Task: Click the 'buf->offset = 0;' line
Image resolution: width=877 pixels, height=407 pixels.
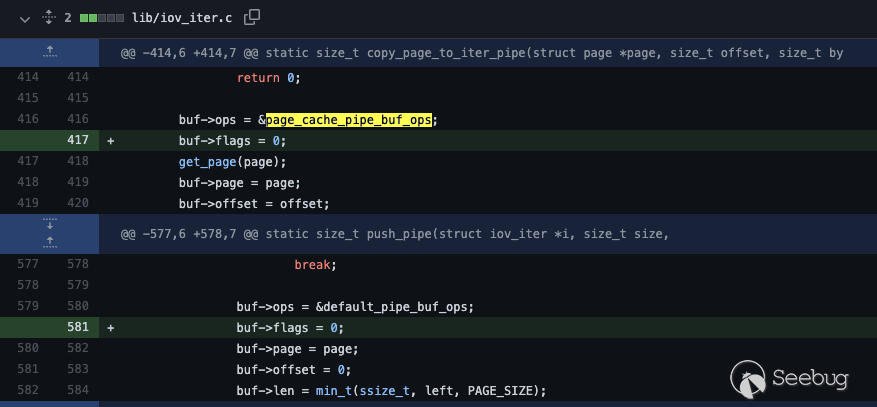Action: (294, 370)
